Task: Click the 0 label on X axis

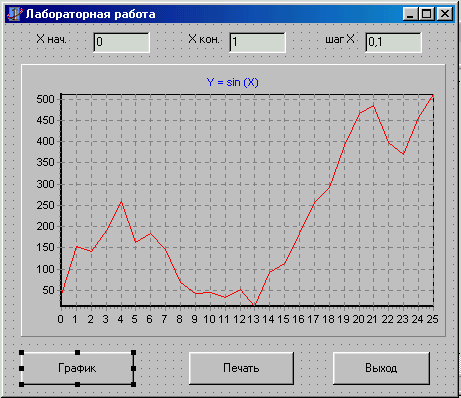Action: (60, 319)
